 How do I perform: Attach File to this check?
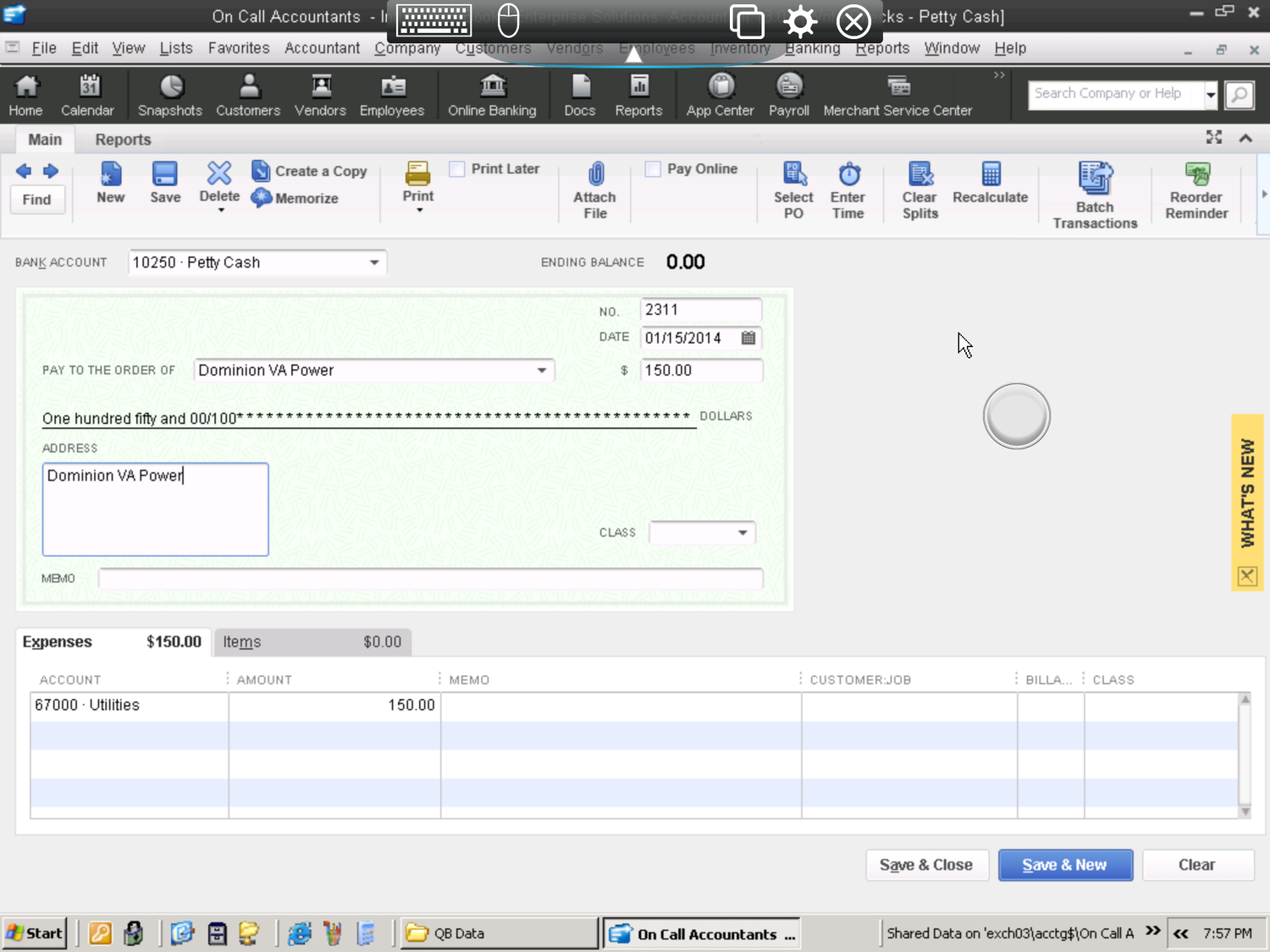595,191
